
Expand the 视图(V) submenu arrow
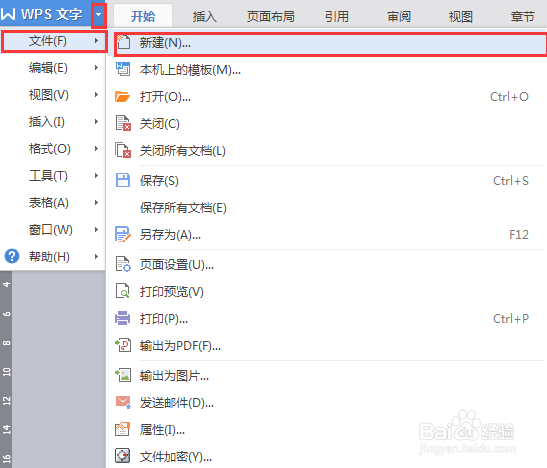point(96,95)
